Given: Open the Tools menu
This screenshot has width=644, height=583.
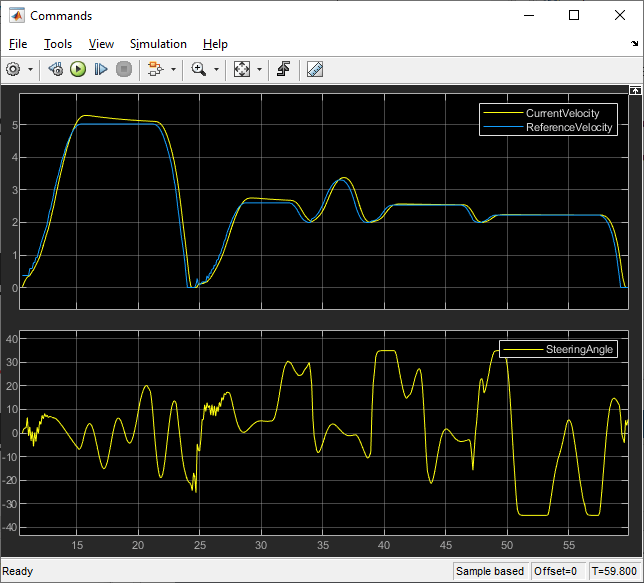Looking at the screenshot, I should coord(58,44).
